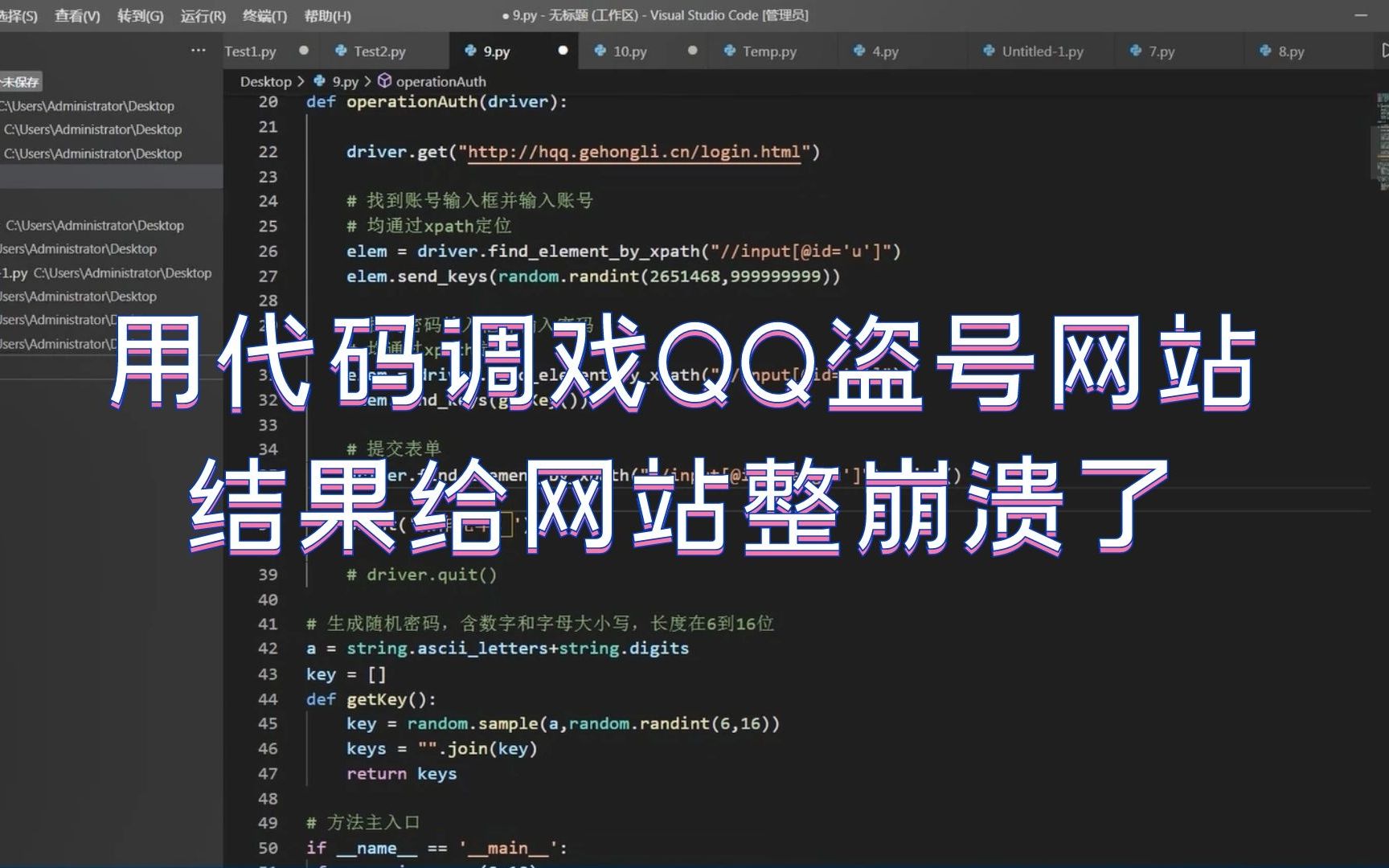Click the Python icon on Untitled-1.py tab

pos(989,51)
